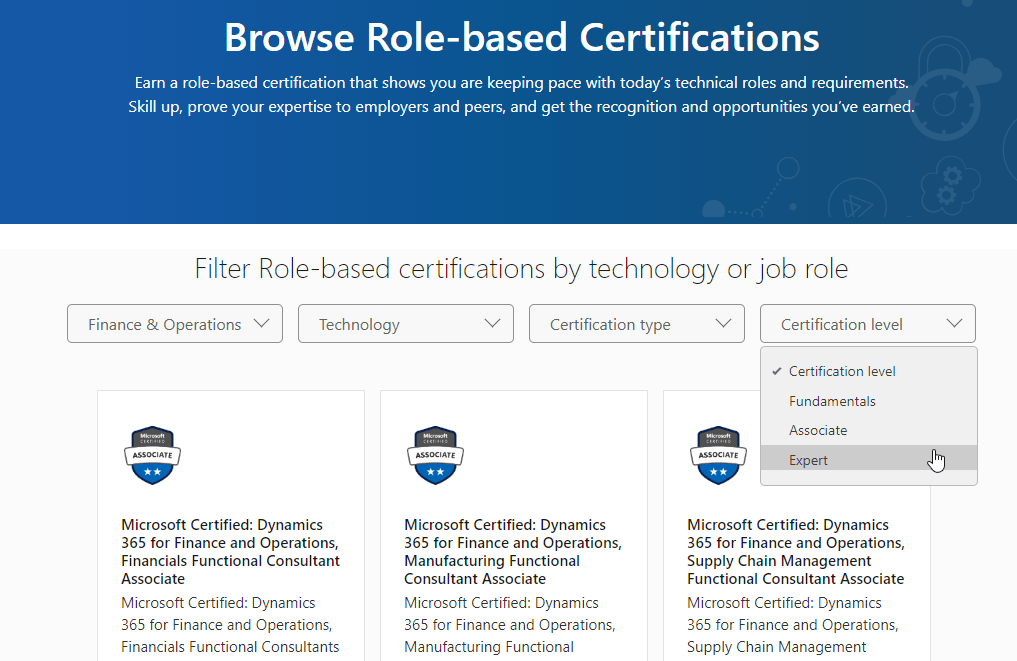
Task: Open Supply Chain Management Functional Consultant certification
Action: coord(796,551)
